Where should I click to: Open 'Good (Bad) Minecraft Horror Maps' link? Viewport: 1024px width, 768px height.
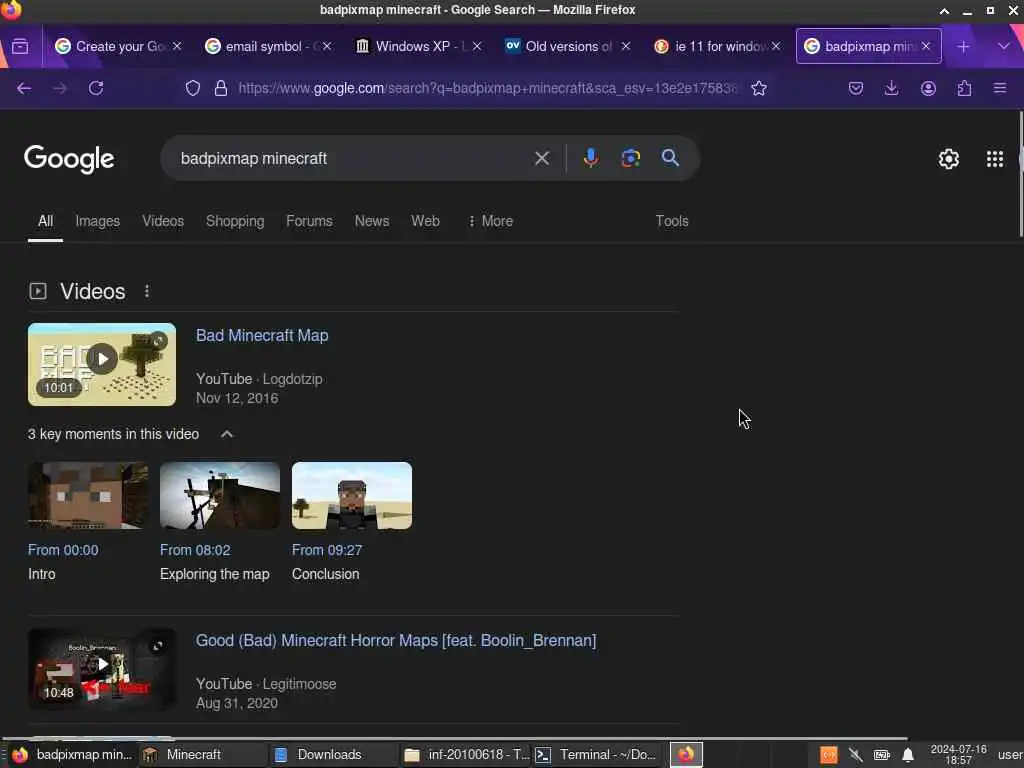pyautogui.click(x=396, y=641)
